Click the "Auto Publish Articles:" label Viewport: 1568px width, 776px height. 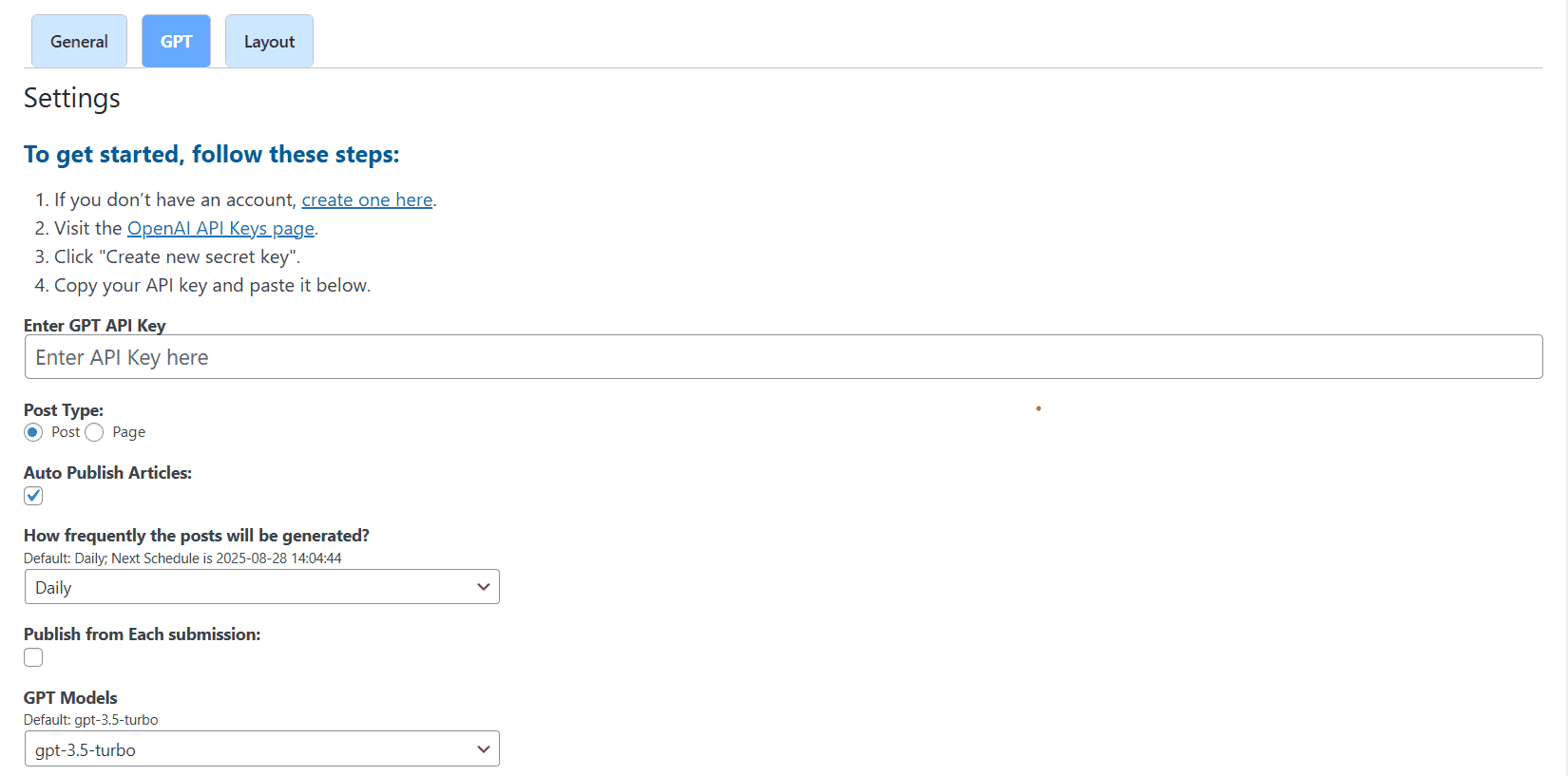(x=107, y=473)
